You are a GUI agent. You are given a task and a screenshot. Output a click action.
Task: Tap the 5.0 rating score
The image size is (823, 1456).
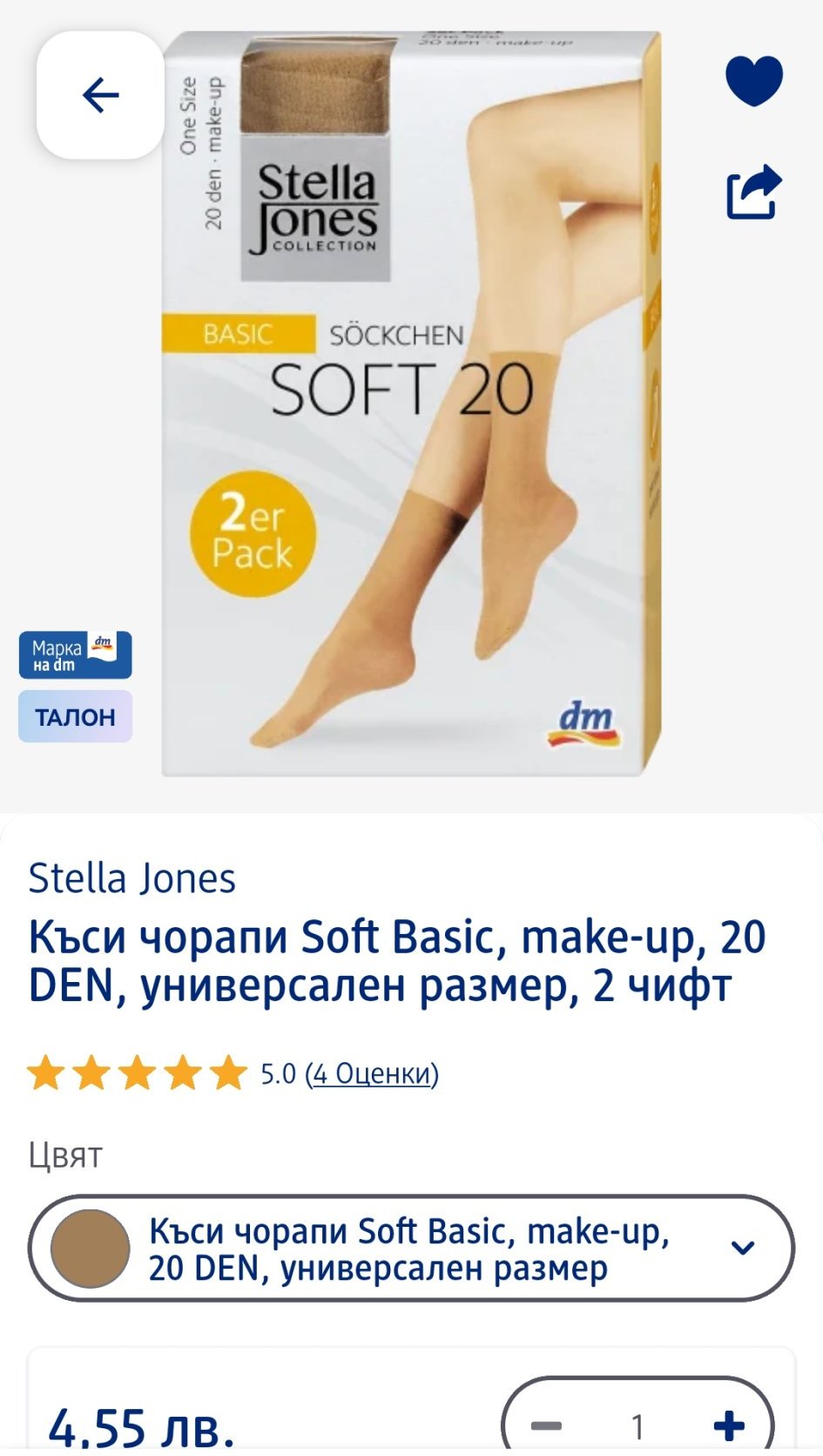(279, 1073)
